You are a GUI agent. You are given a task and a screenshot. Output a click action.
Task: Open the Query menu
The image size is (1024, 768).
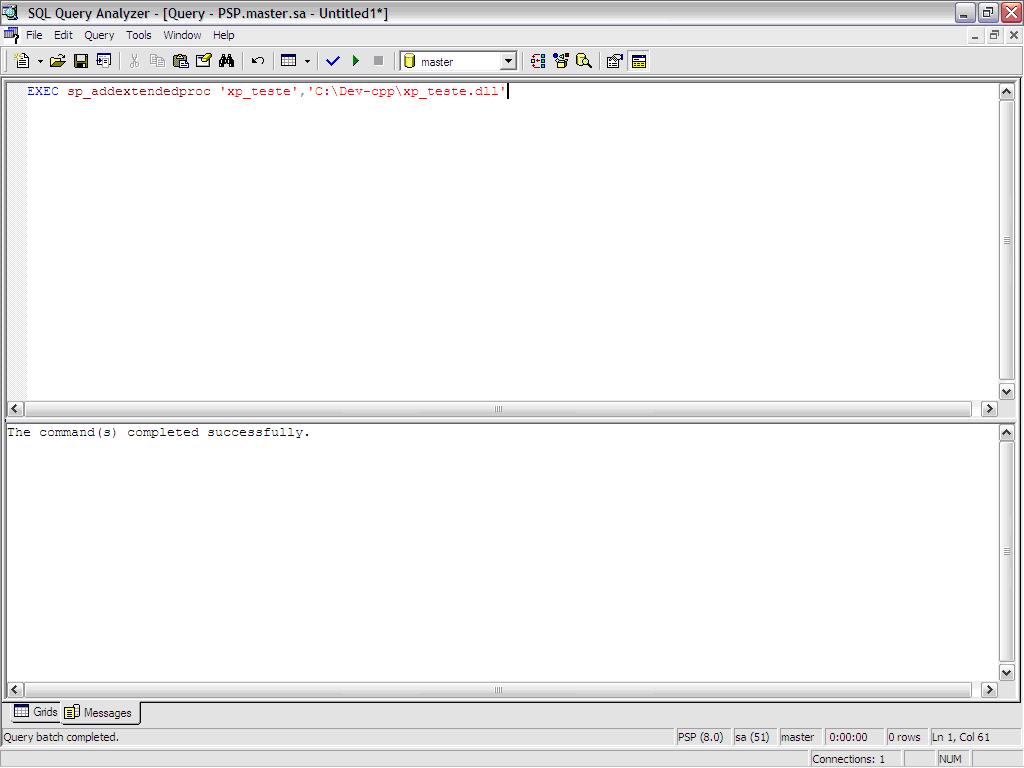(x=99, y=34)
